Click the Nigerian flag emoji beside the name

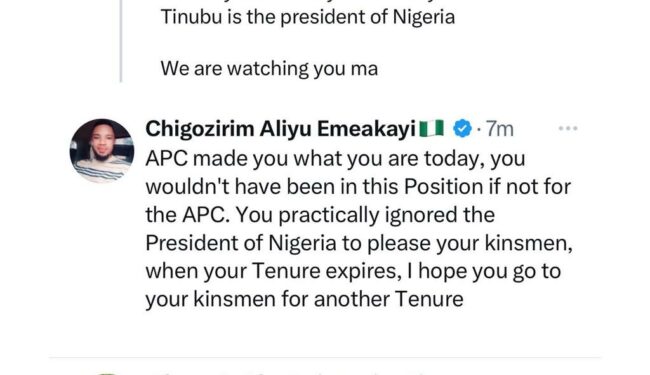(x=432, y=128)
